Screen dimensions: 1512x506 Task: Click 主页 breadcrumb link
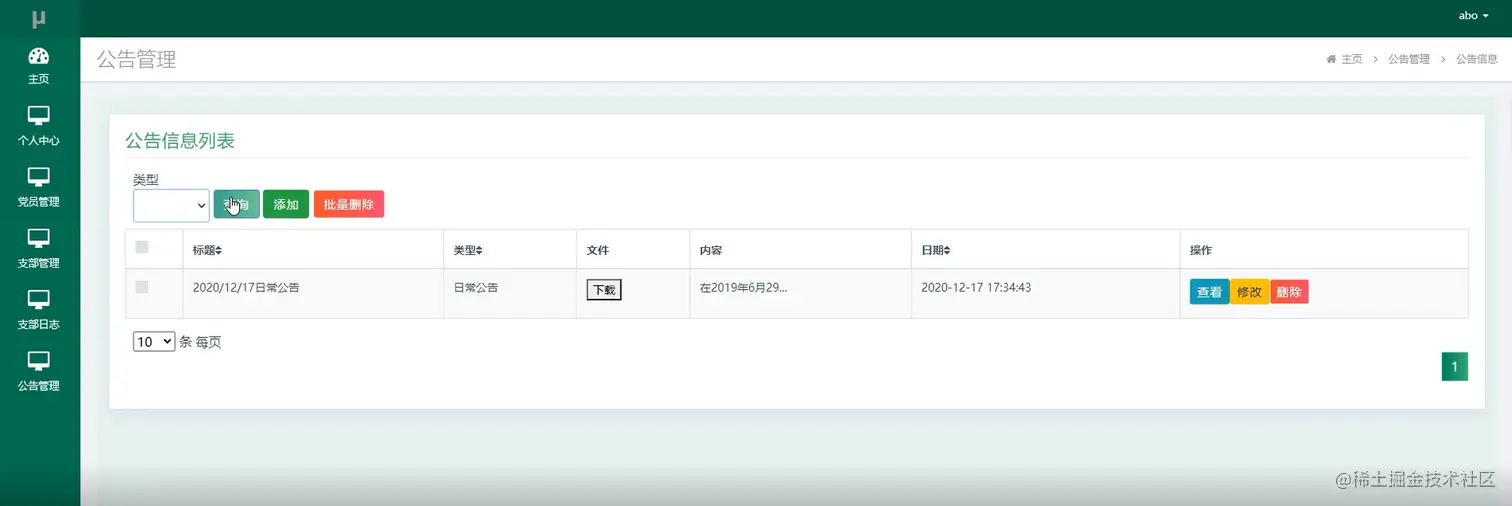[x=1351, y=59]
